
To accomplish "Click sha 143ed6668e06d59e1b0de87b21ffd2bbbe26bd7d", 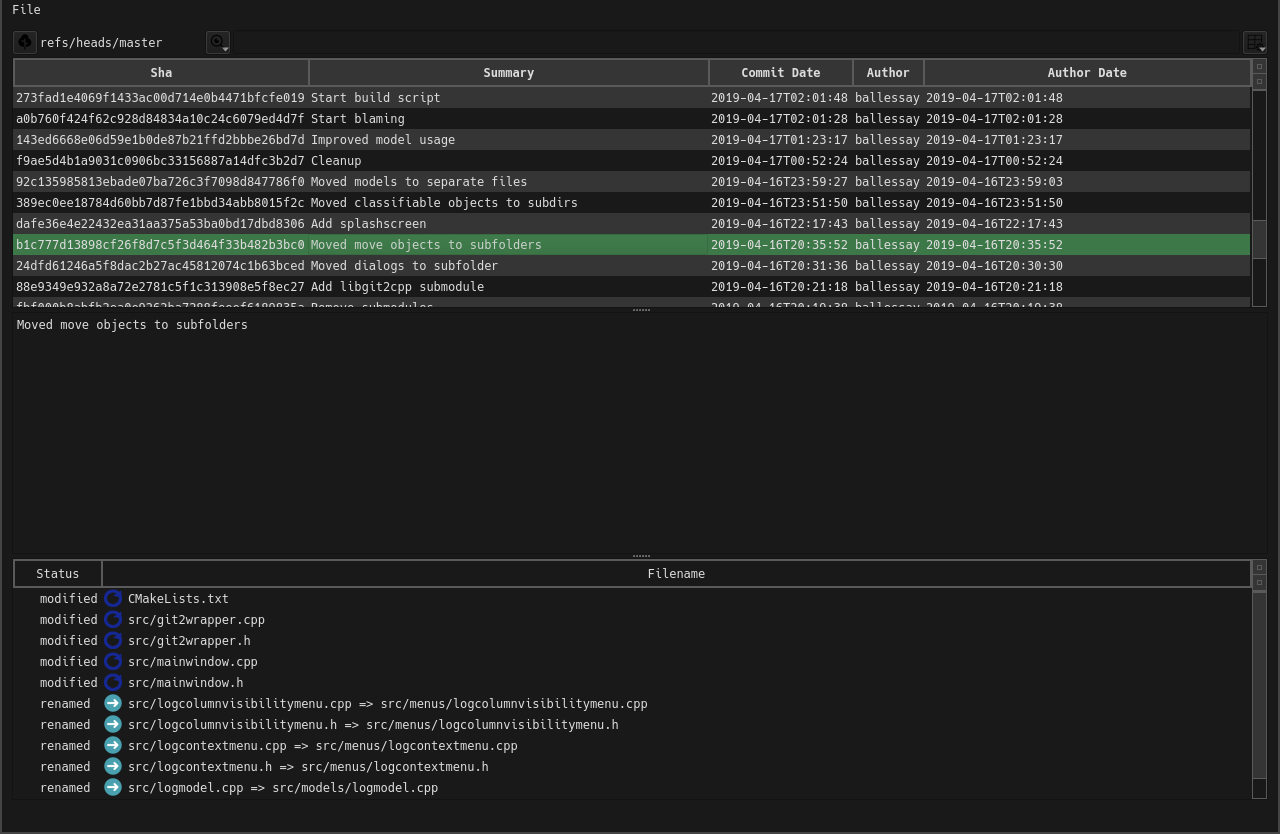I will [160, 140].
